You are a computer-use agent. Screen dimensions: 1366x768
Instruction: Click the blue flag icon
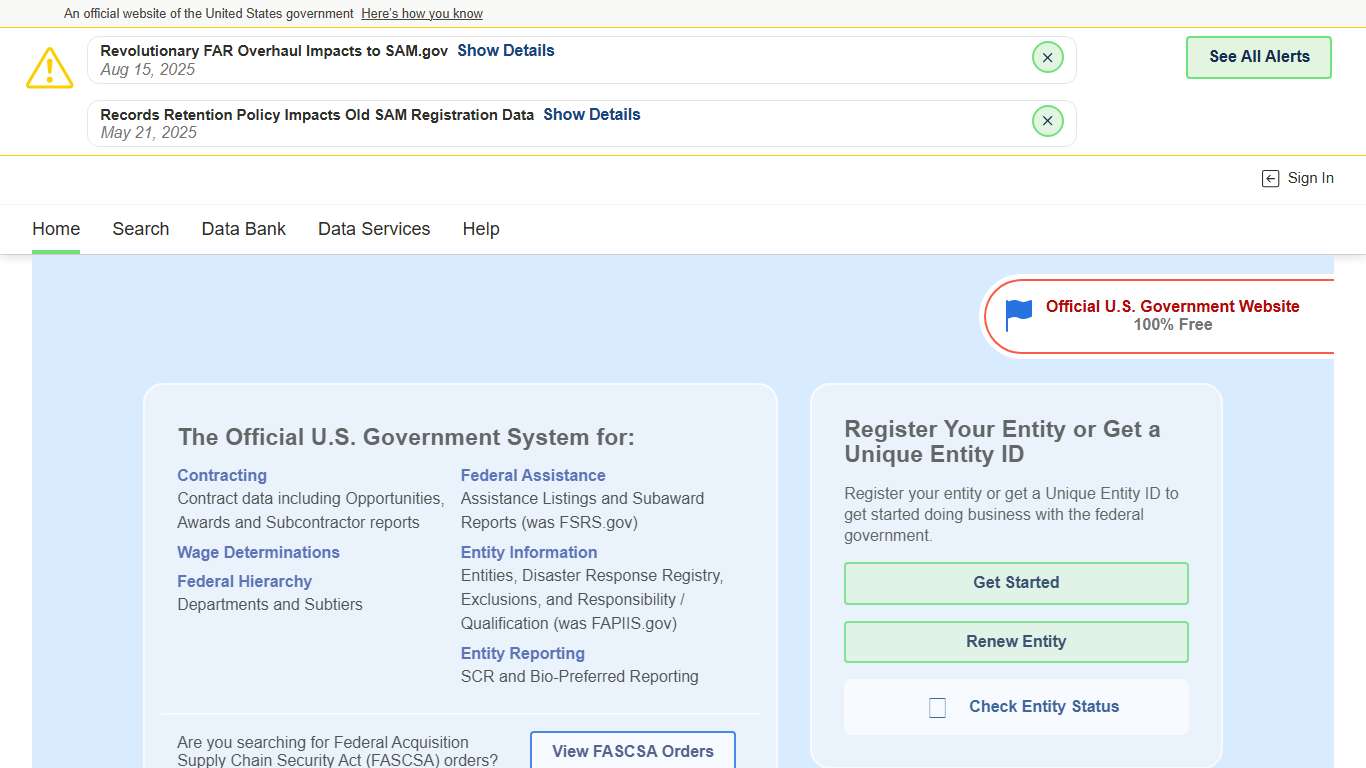coord(1018,315)
